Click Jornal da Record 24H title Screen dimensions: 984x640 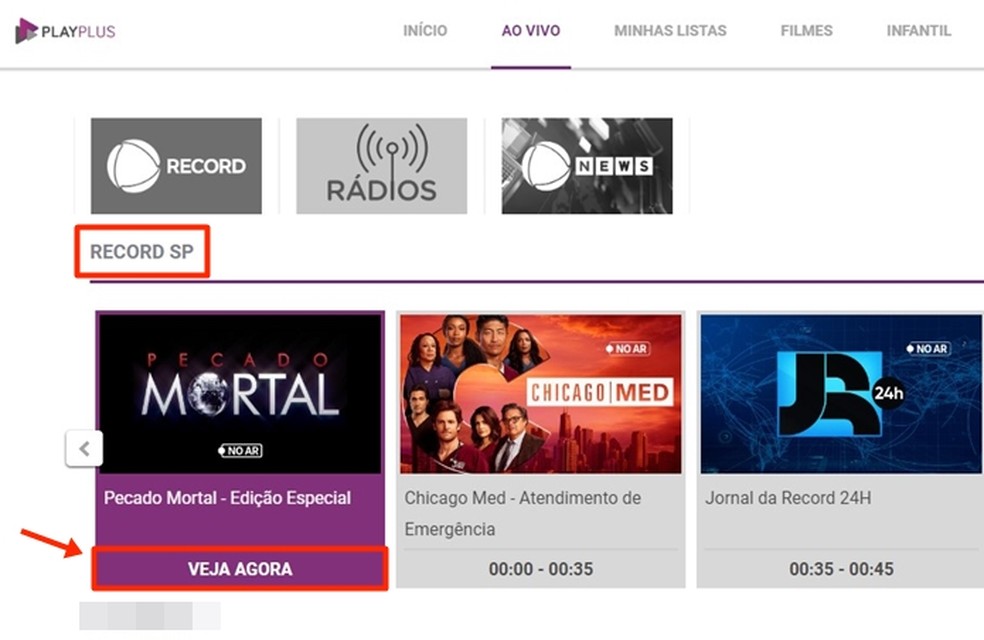click(x=788, y=498)
